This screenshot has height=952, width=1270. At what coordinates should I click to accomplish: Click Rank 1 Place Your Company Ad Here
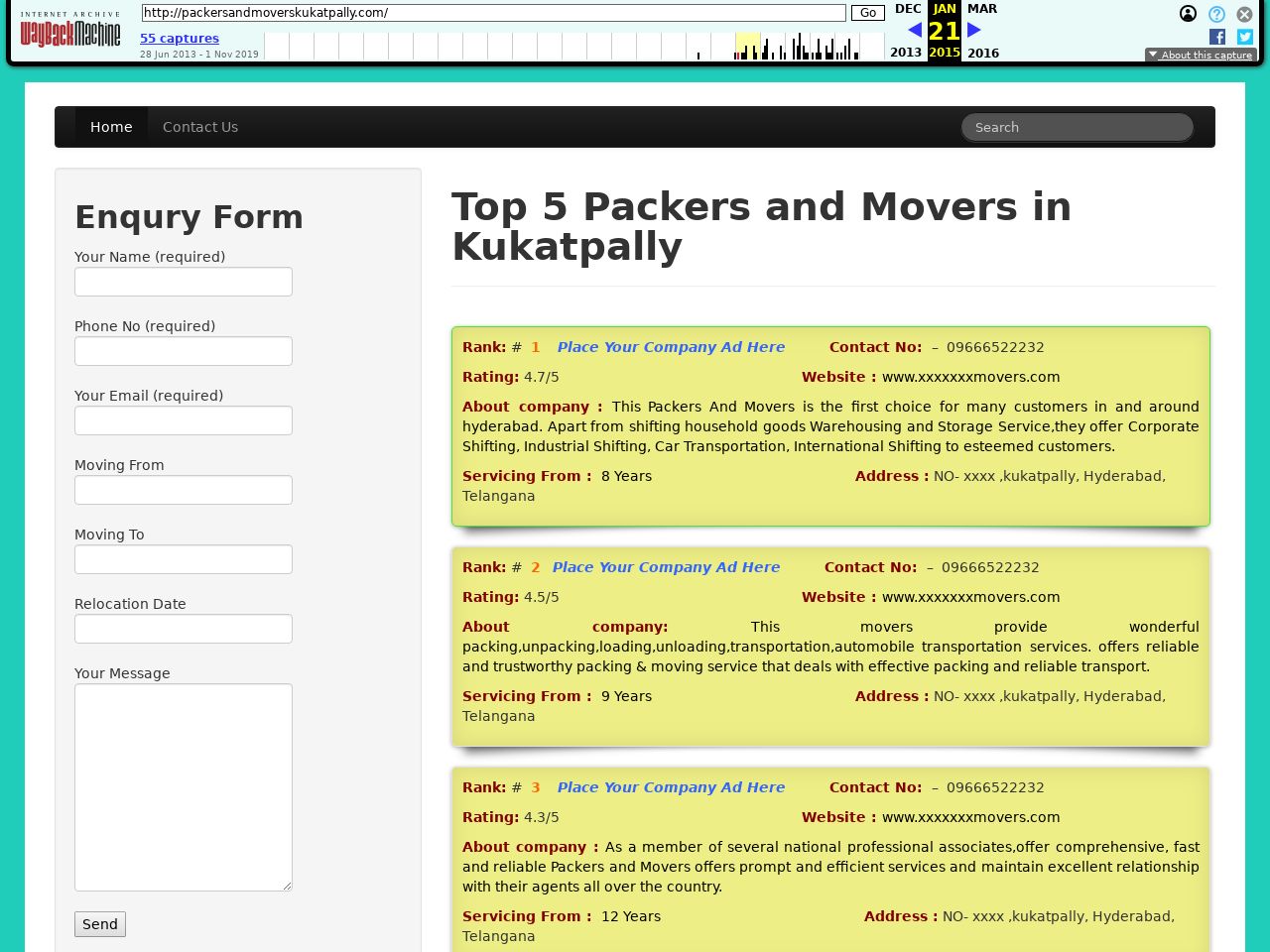pos(671,347)
